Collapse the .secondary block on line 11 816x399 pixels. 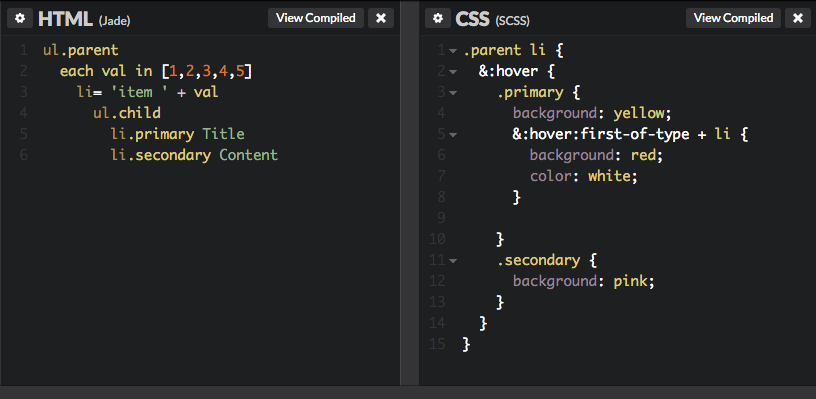coord(453,260)
